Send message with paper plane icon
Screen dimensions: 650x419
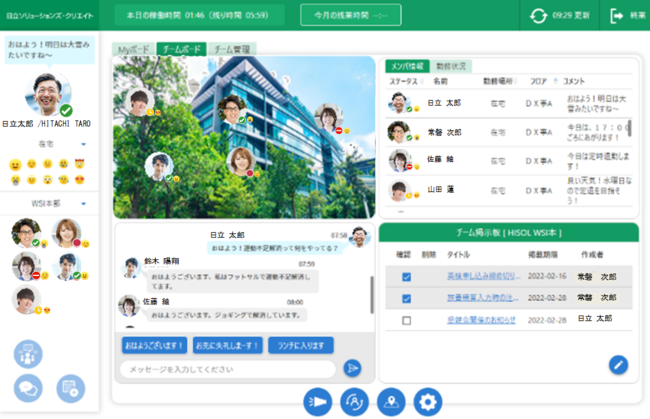[352, 368]
